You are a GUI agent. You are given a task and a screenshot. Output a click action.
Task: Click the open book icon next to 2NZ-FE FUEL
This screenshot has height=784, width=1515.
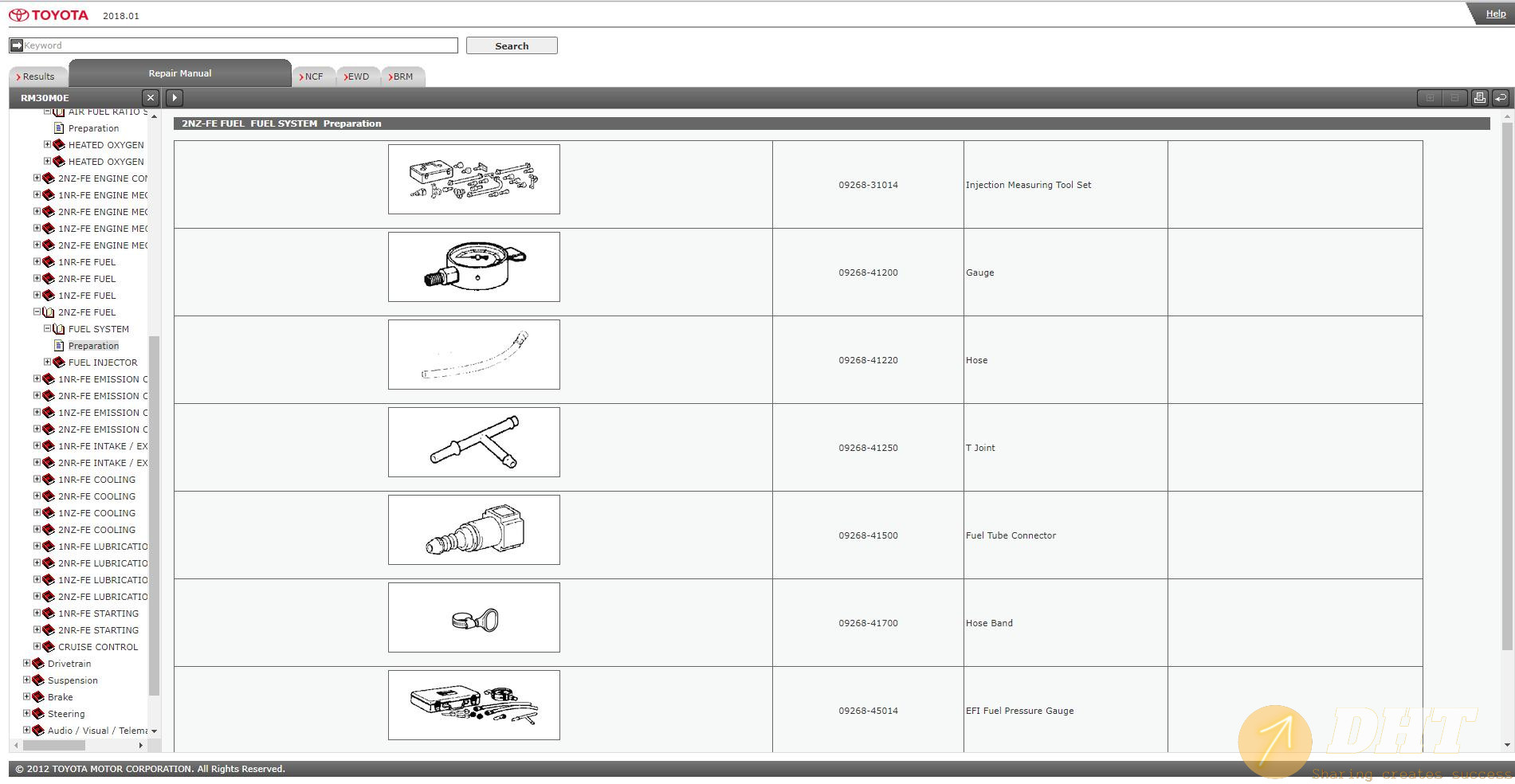click(x=49, y=312)
